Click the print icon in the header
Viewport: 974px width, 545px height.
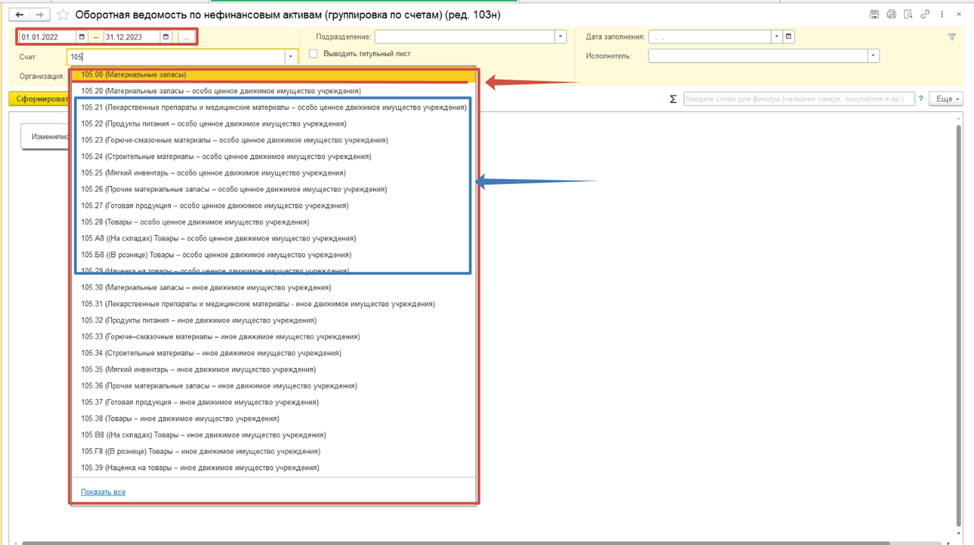pos(891,14)
